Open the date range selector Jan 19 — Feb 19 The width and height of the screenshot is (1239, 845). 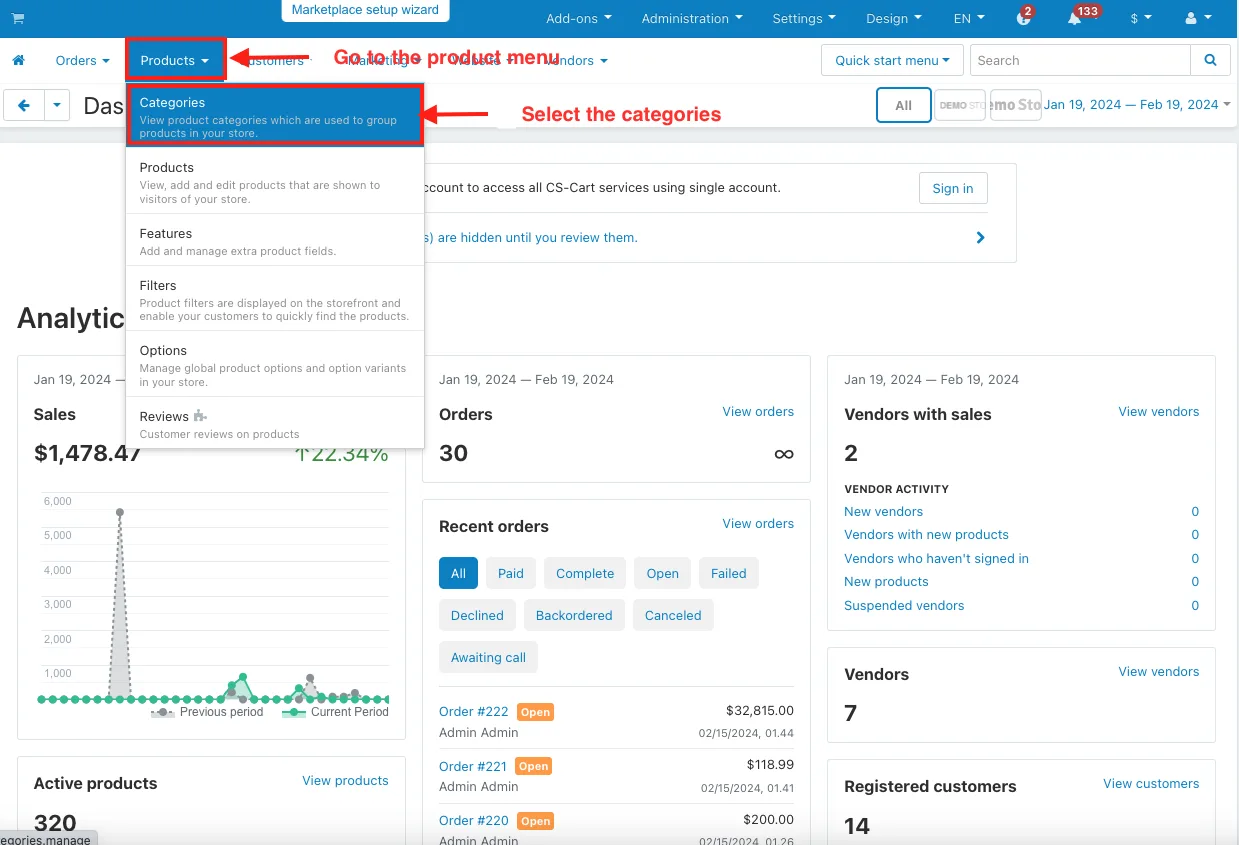(1137, 104)
